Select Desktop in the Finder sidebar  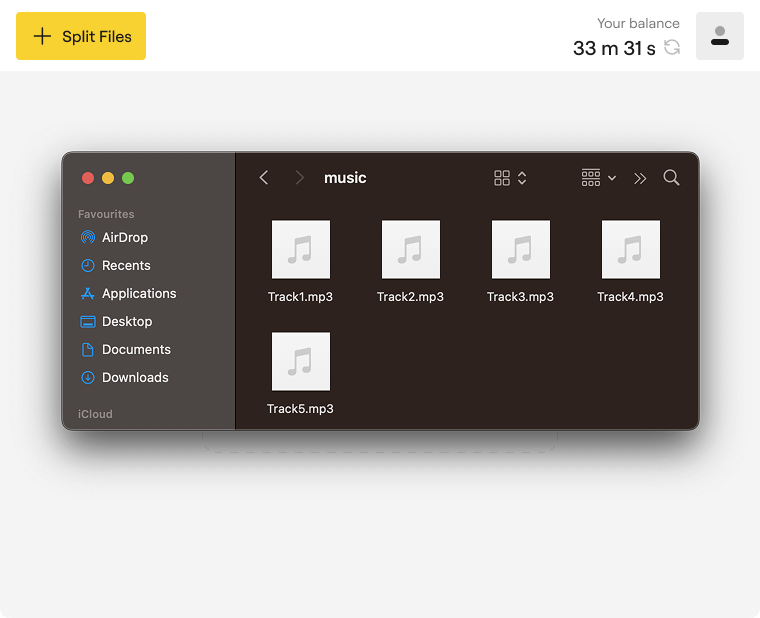point(127,321)
